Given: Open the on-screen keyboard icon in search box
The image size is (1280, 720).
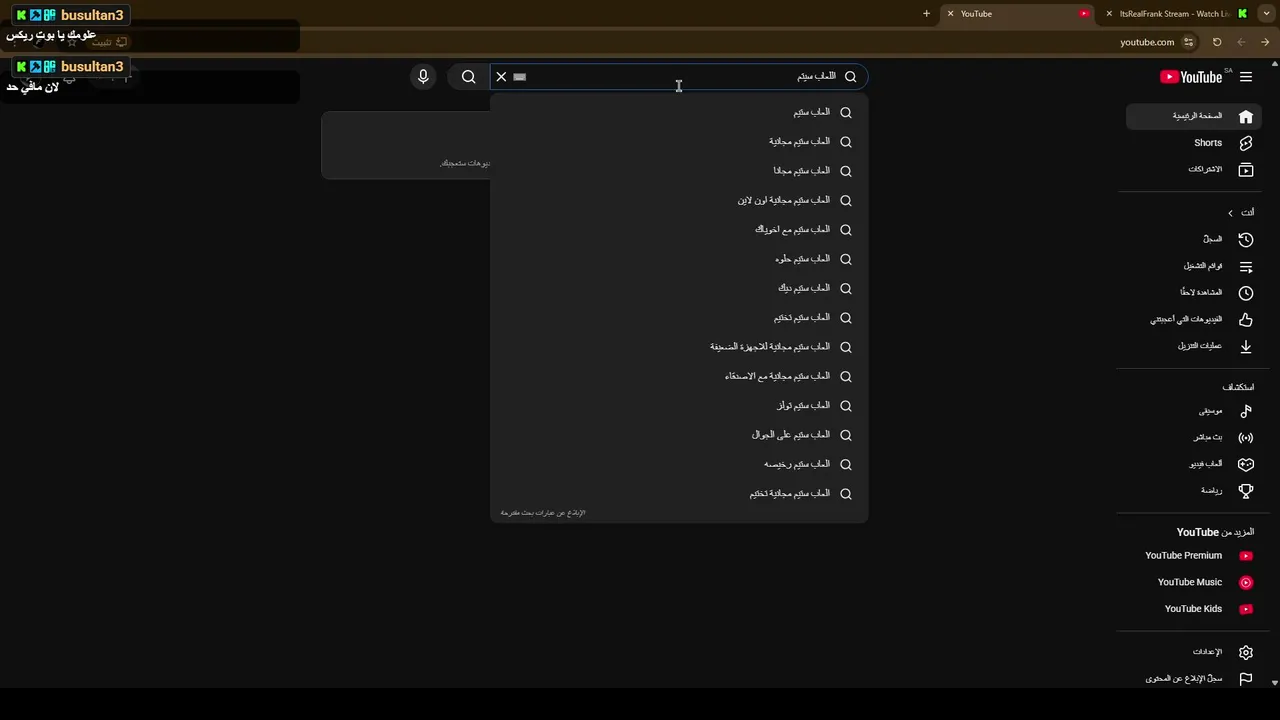Looking at the screenshot, I should click(x=520, y=77).
